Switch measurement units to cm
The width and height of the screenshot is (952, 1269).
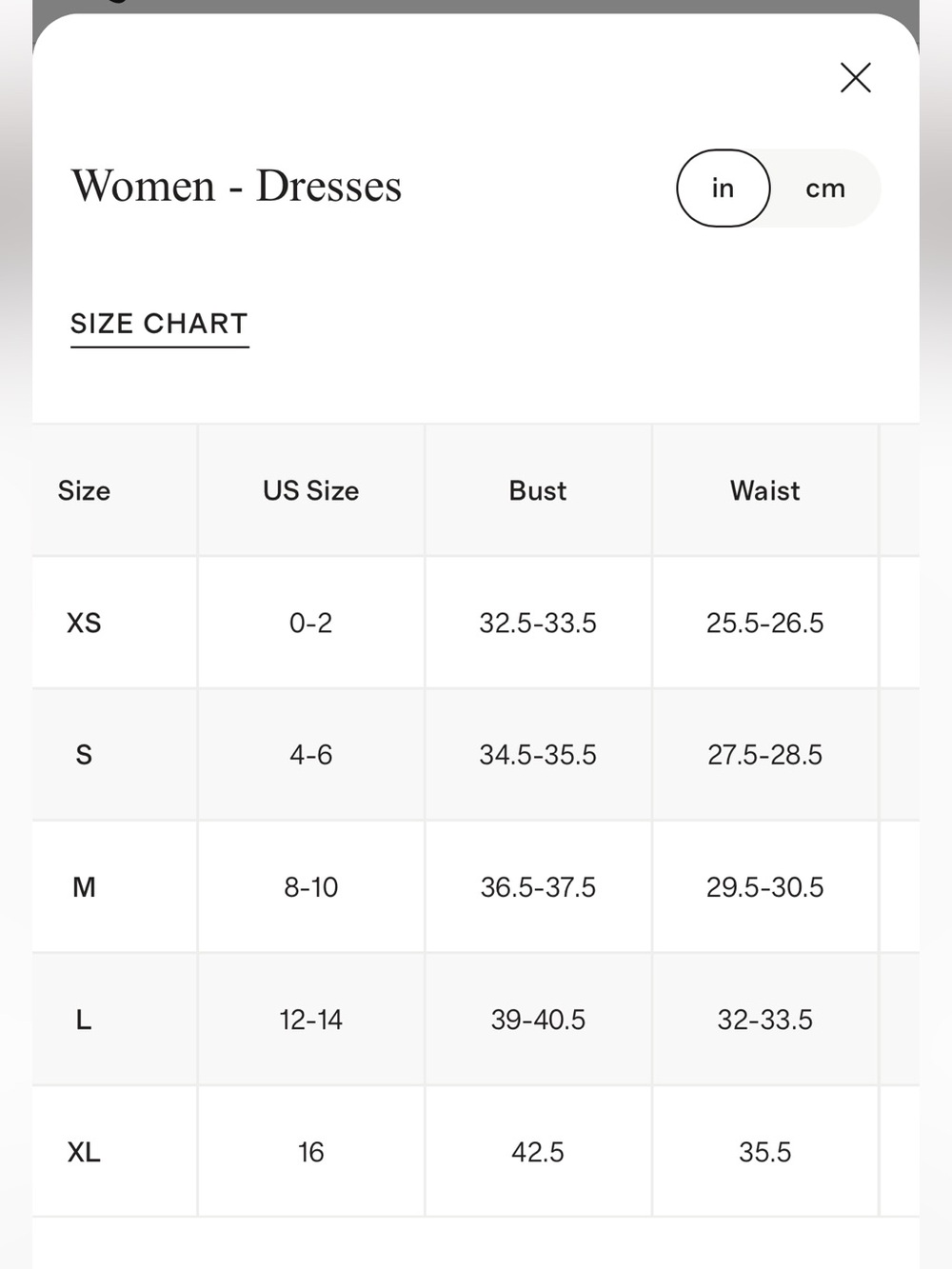(825, 188)
